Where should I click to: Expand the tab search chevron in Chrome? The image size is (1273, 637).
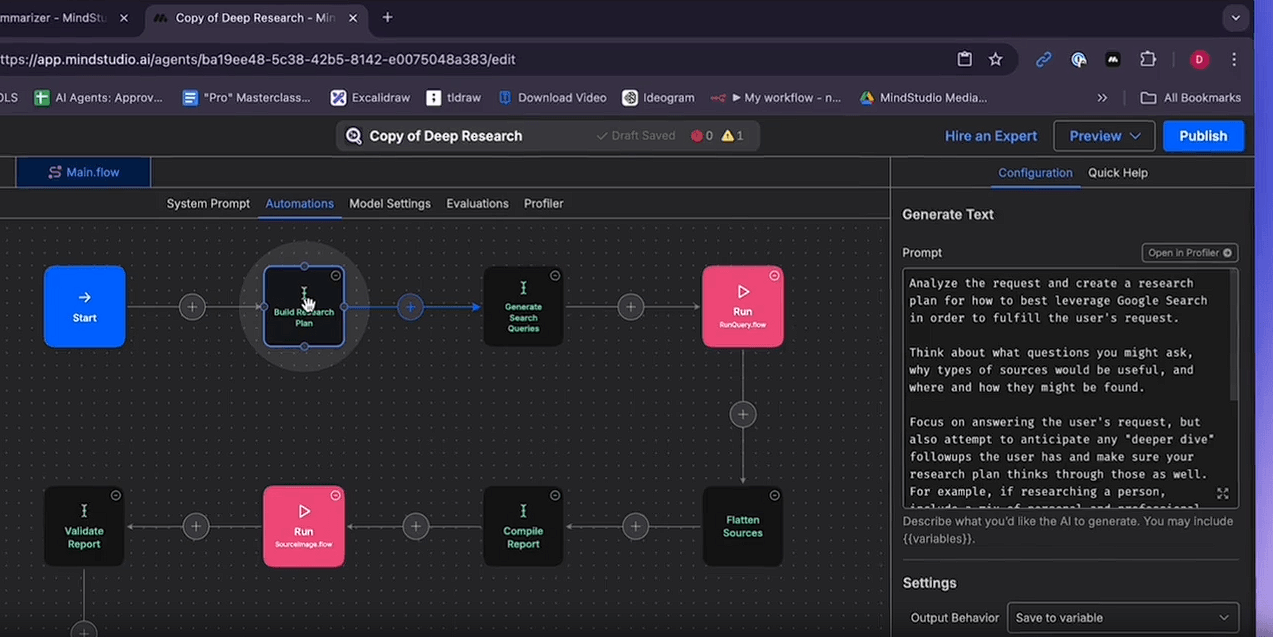(1236, 17)
